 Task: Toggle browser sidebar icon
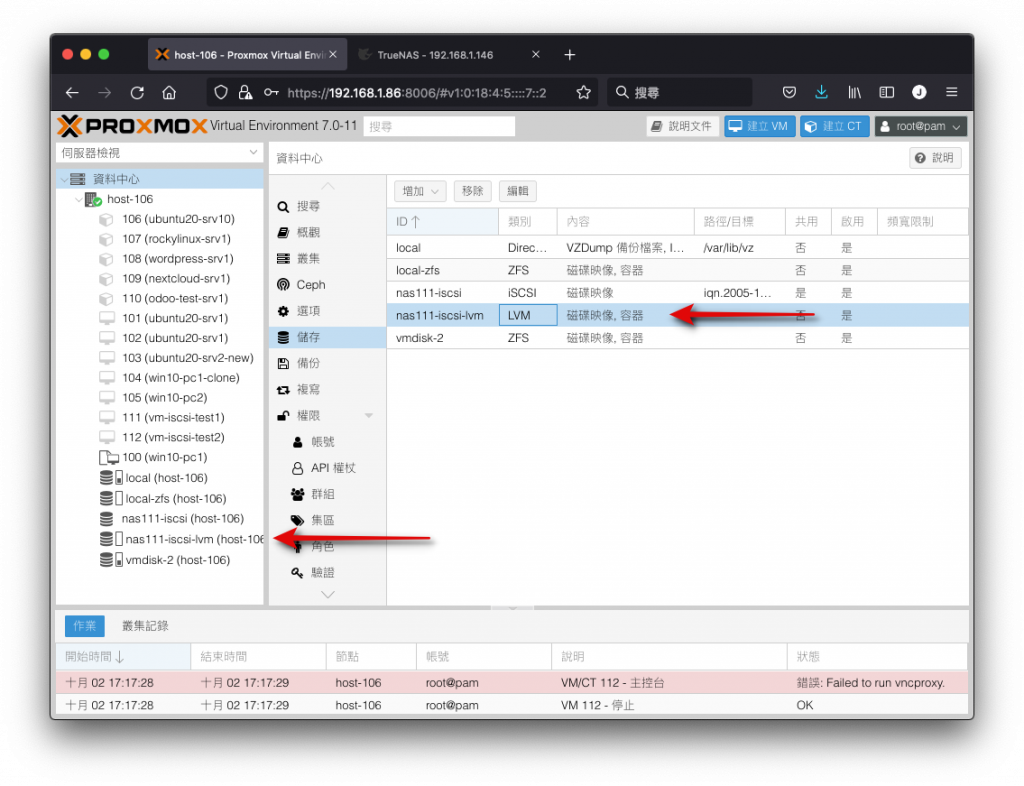pyautogui.click(x=886, y=93)
